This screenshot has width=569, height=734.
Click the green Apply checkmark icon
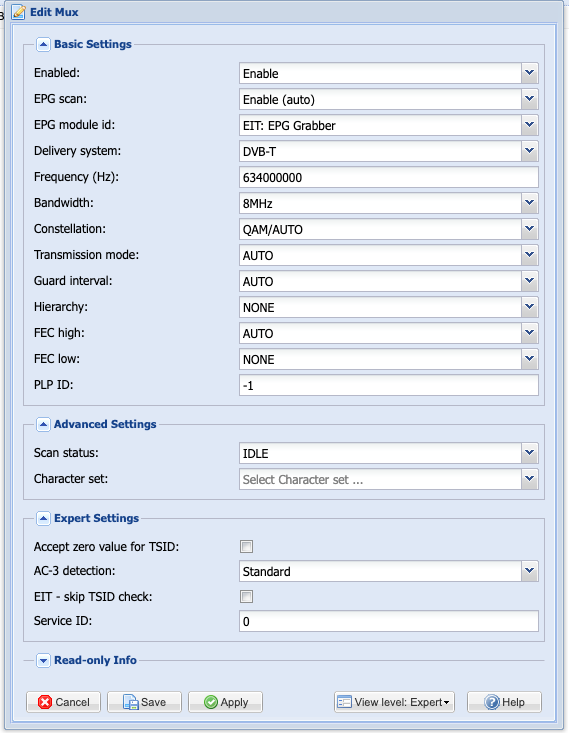pos(211,702)
